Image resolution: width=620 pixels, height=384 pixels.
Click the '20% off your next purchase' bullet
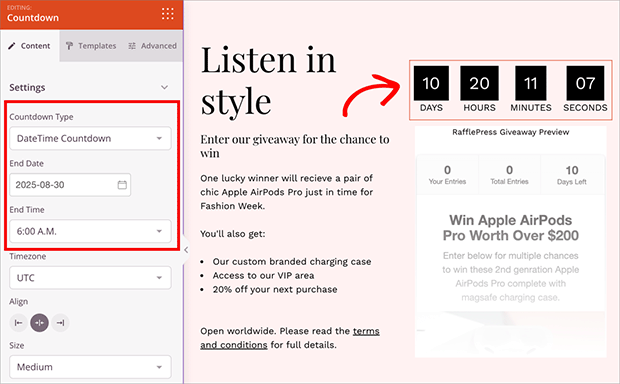275,289
